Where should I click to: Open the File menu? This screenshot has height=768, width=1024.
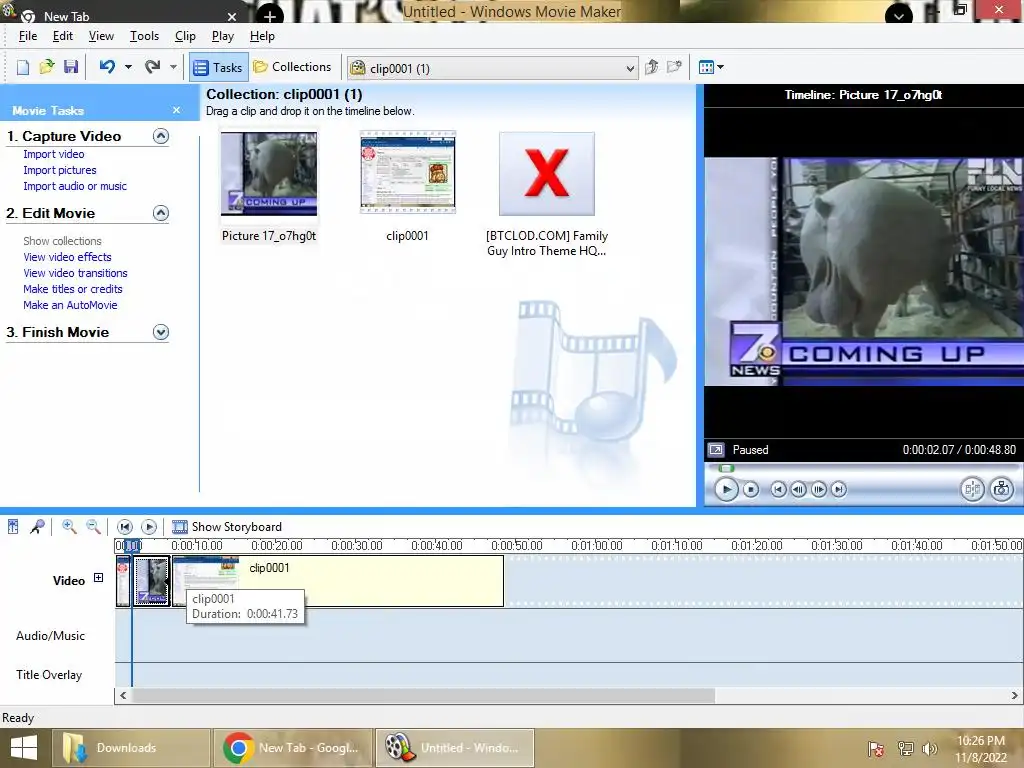[27, 36]
